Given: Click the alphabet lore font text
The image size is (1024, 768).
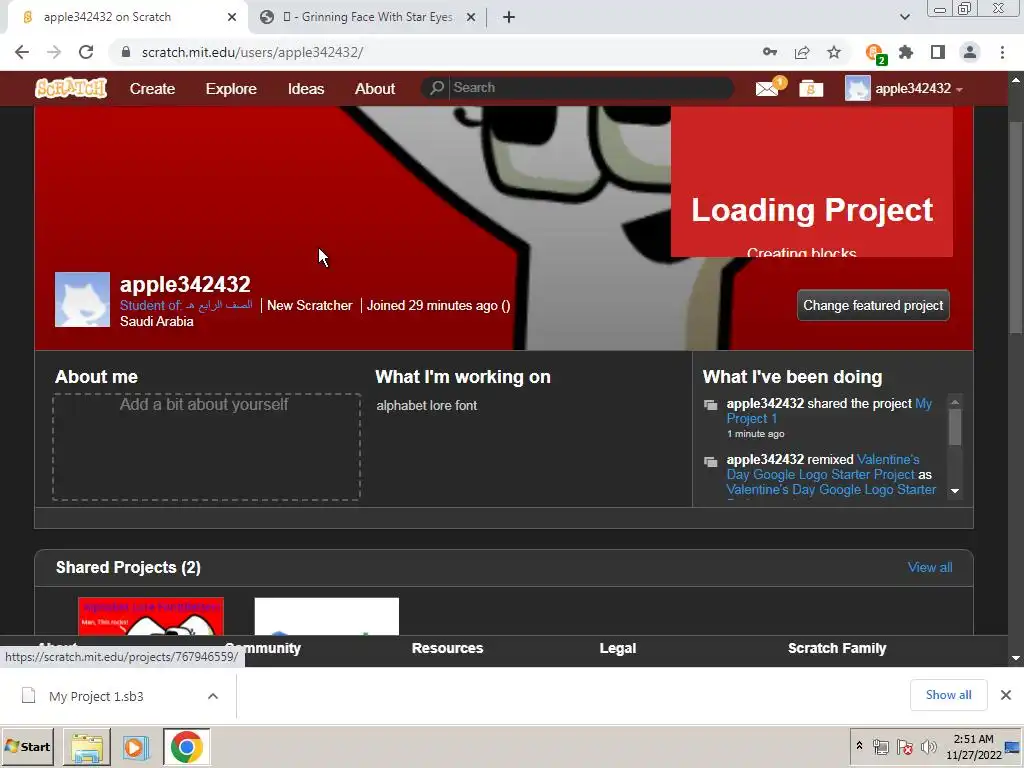Looking at the screenshot, I should 426,405.
